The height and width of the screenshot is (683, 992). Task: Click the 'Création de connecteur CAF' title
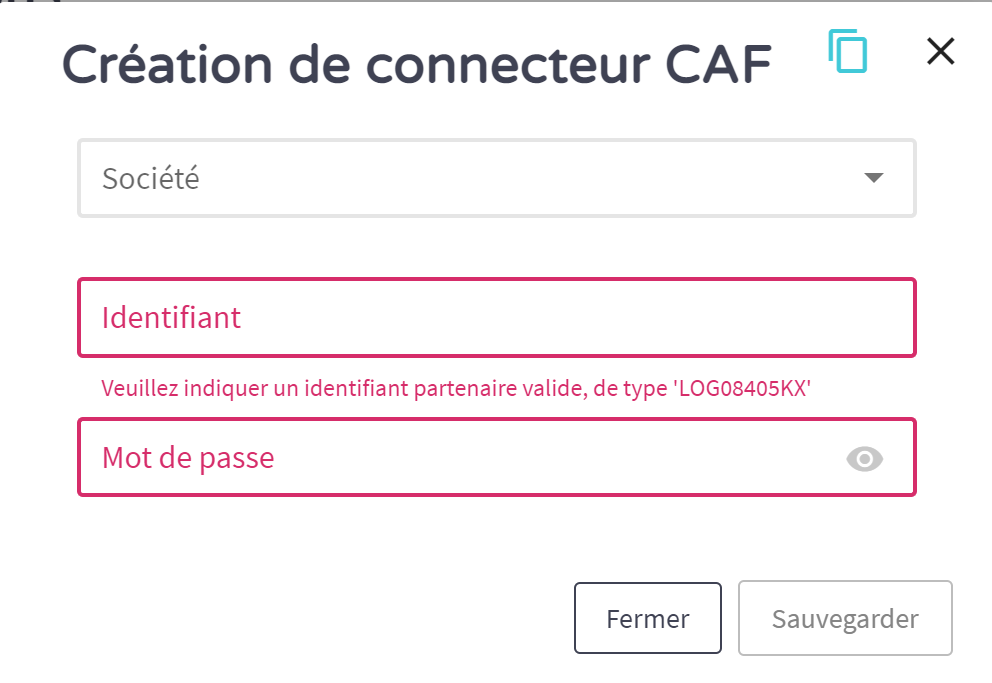point(417,65)
